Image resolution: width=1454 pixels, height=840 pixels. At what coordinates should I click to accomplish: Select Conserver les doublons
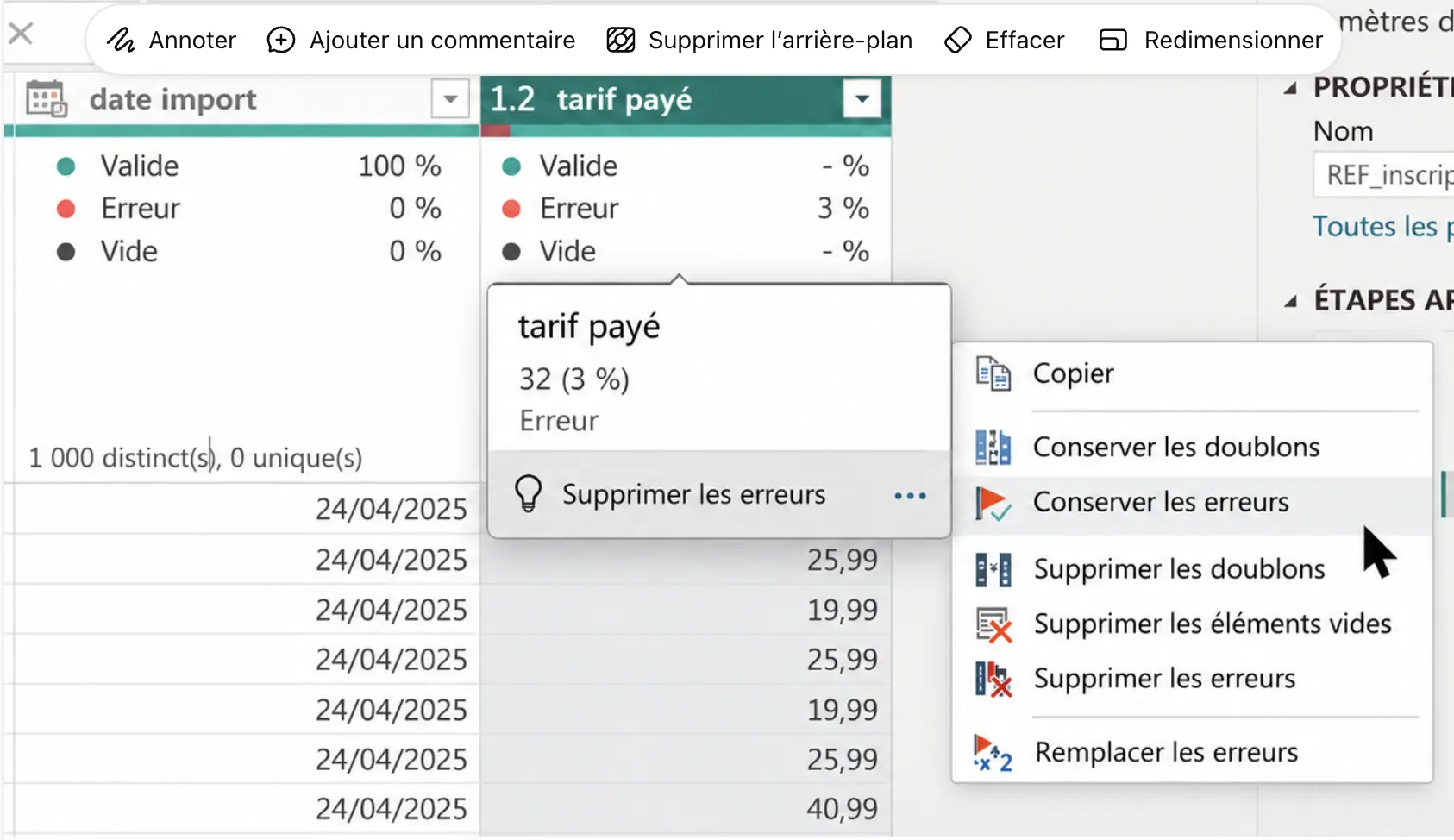tap(1192, 447)
